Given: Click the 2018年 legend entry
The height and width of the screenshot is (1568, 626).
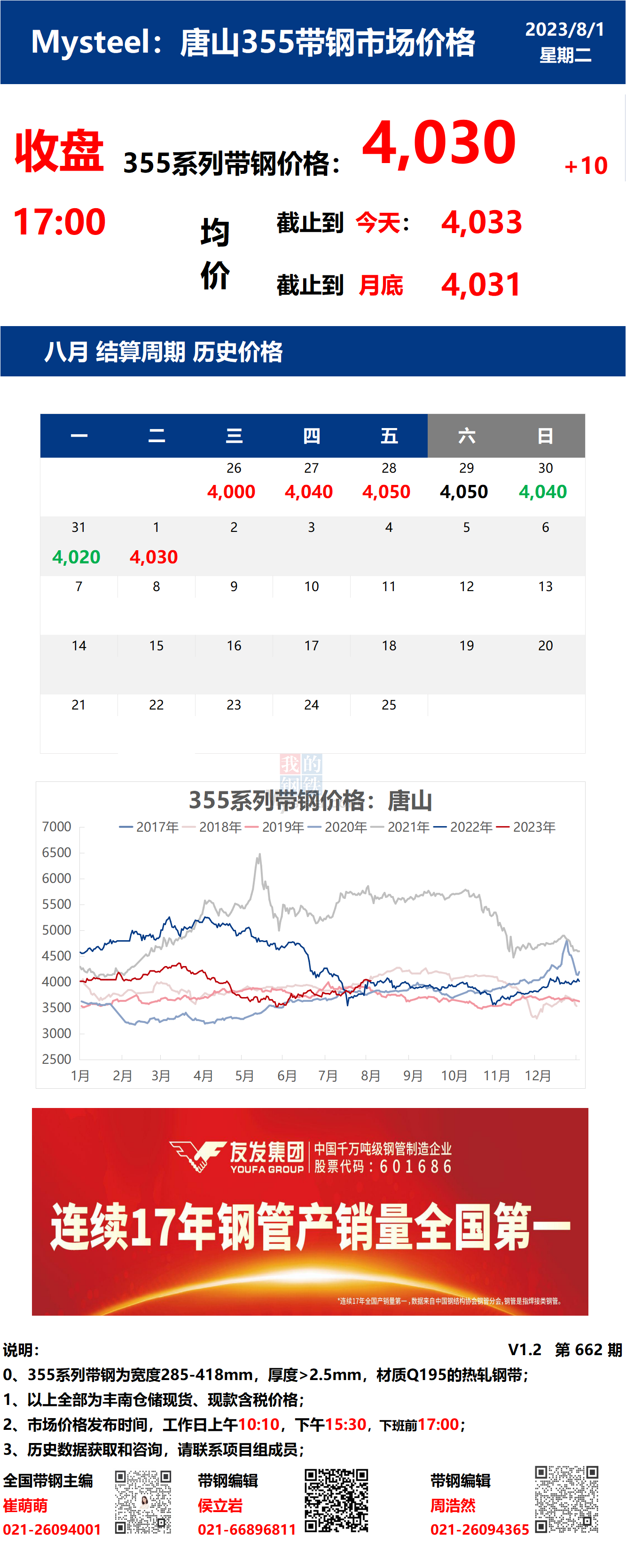Looking at the screenshot, I should 212,827.
